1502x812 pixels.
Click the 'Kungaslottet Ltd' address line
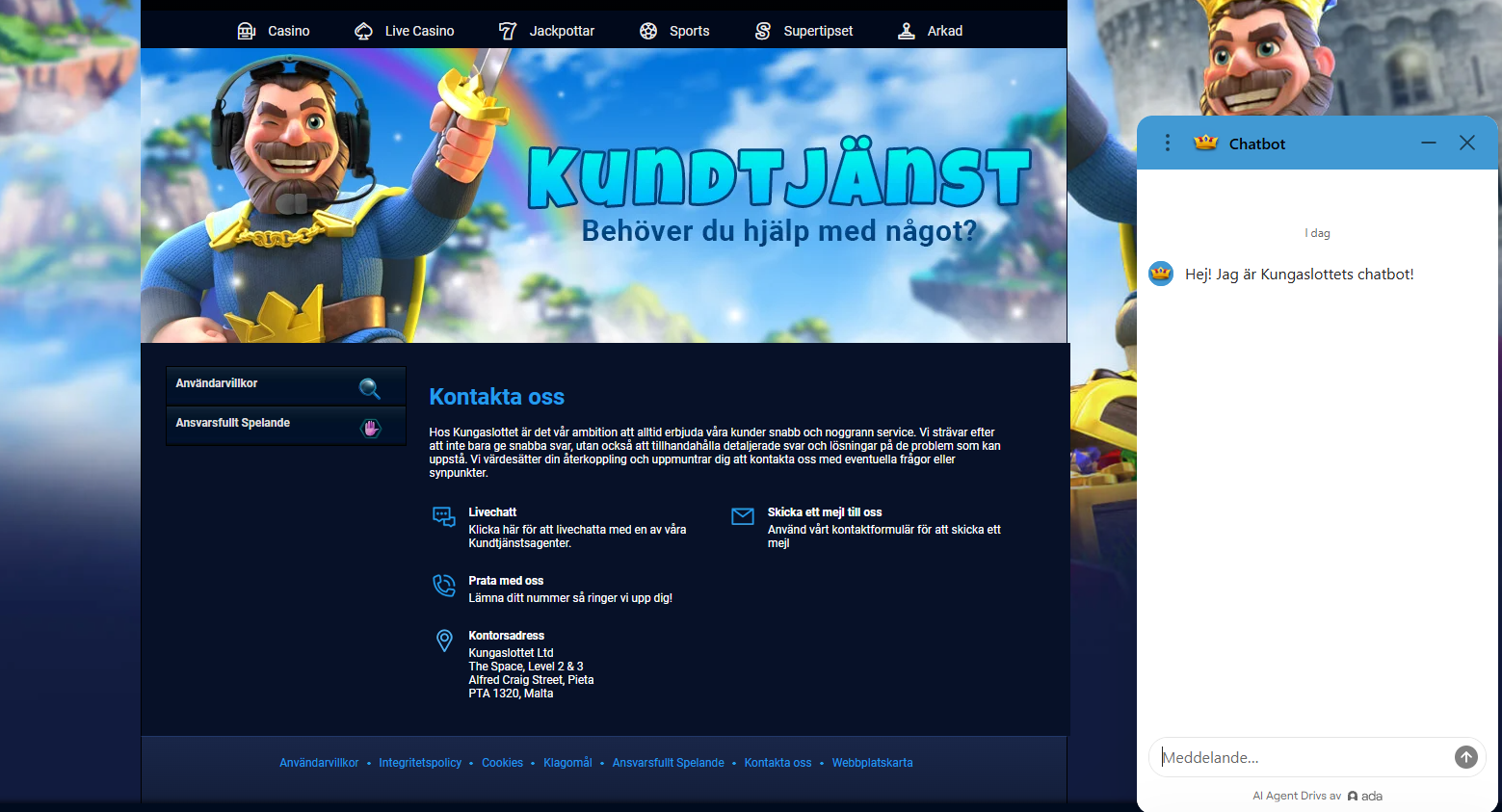(x=511, y=653)
